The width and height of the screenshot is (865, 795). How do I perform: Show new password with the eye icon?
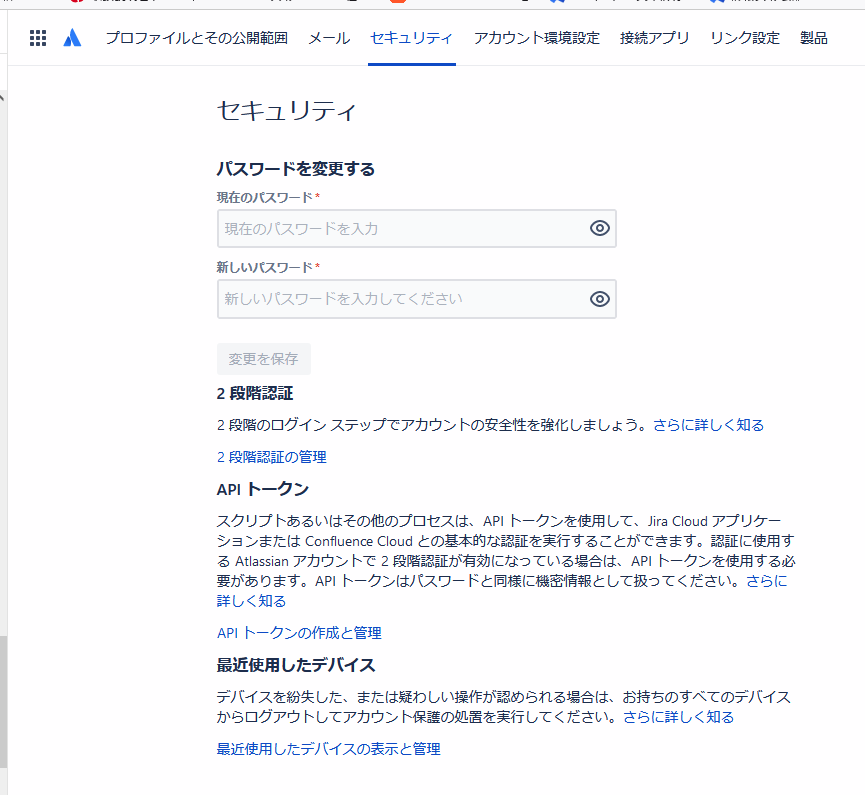(x=600, y=299)
